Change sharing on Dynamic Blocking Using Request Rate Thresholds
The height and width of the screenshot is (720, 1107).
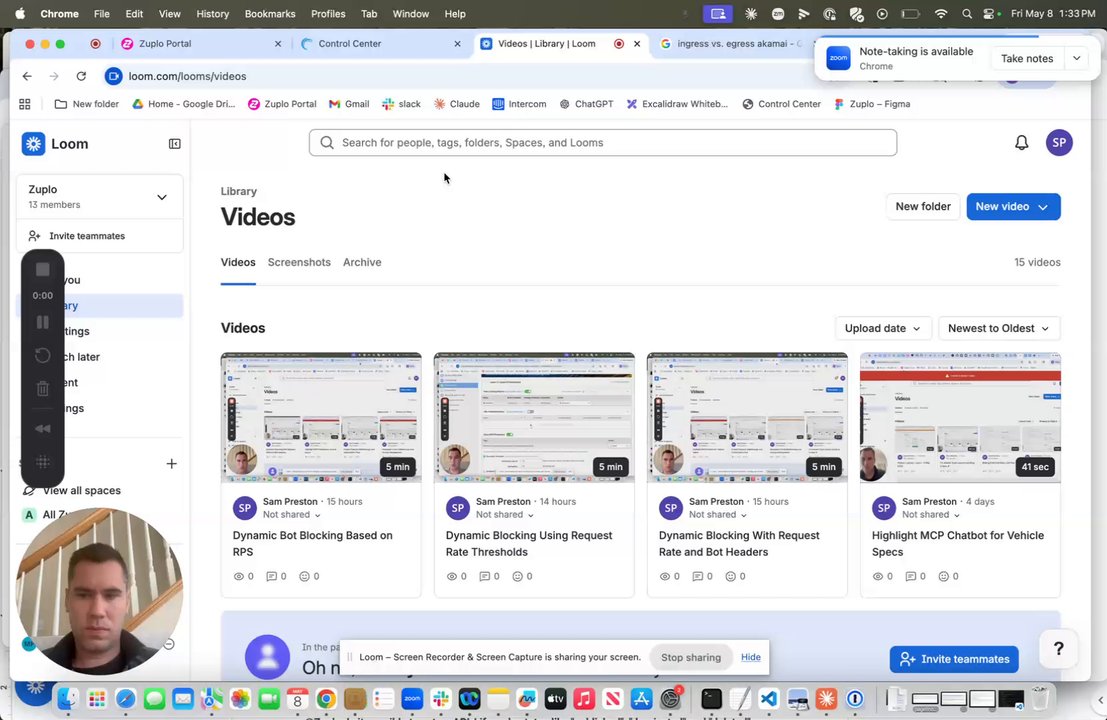point(505,515)
